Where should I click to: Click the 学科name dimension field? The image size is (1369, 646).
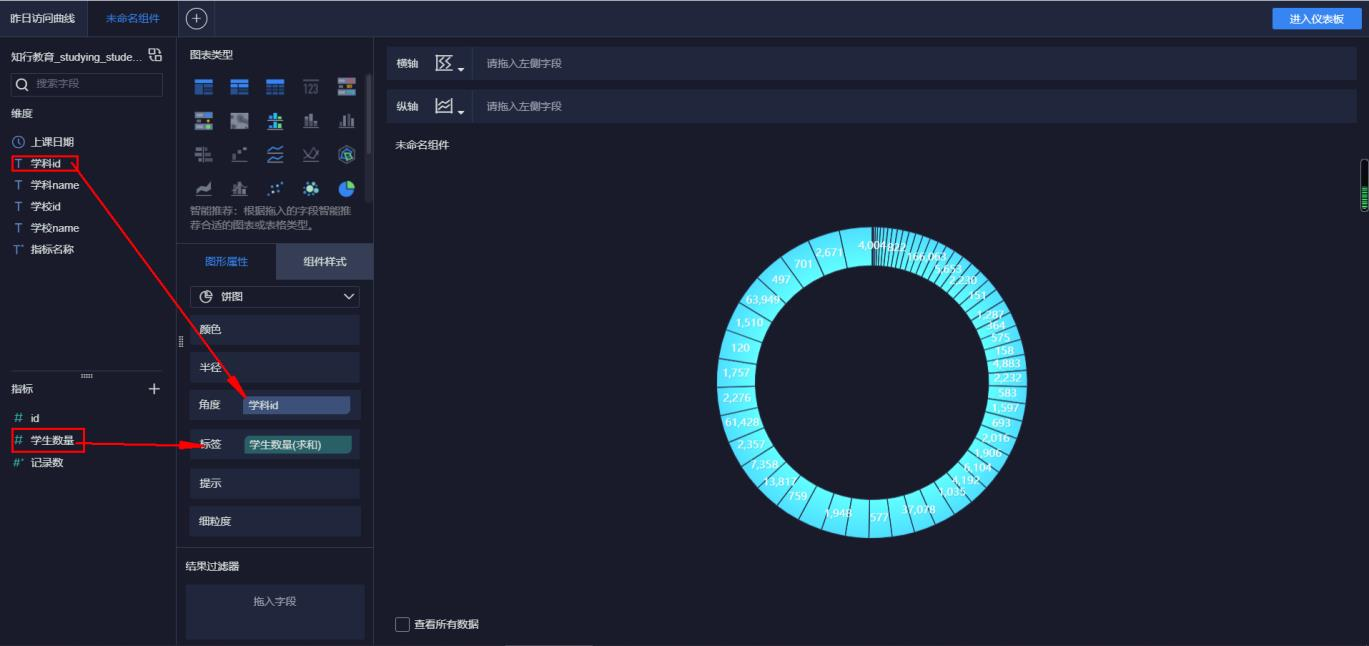pyautogui.click(x=52, y=184)
